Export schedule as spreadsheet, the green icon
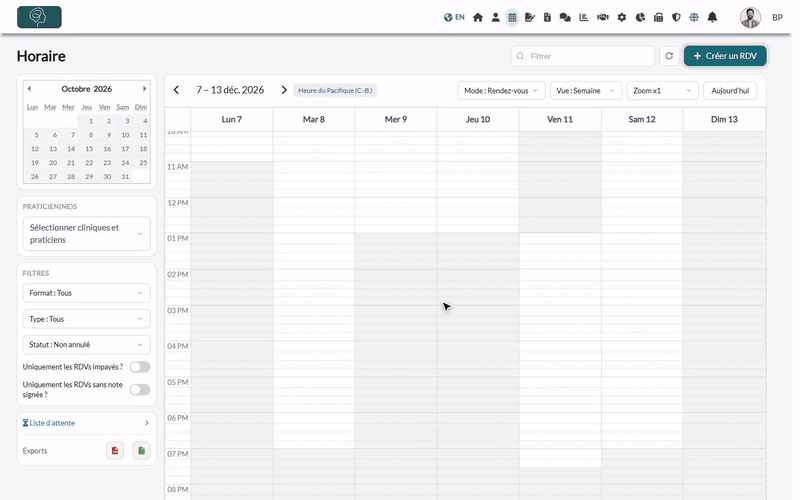Viewport: 800px width, 500px height. [141, 451]
